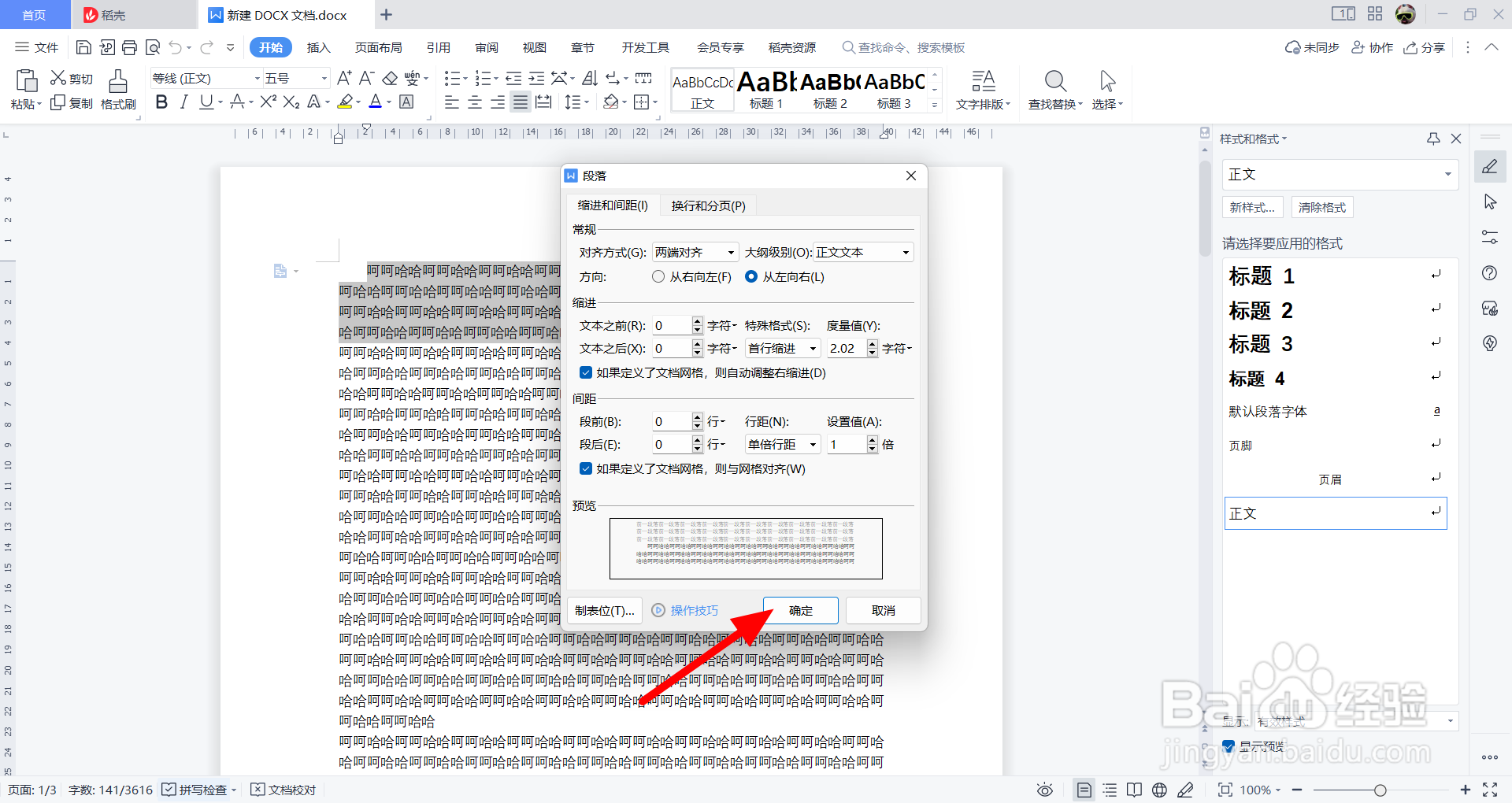Click the numbered list icon

click(x=484, y=78)
